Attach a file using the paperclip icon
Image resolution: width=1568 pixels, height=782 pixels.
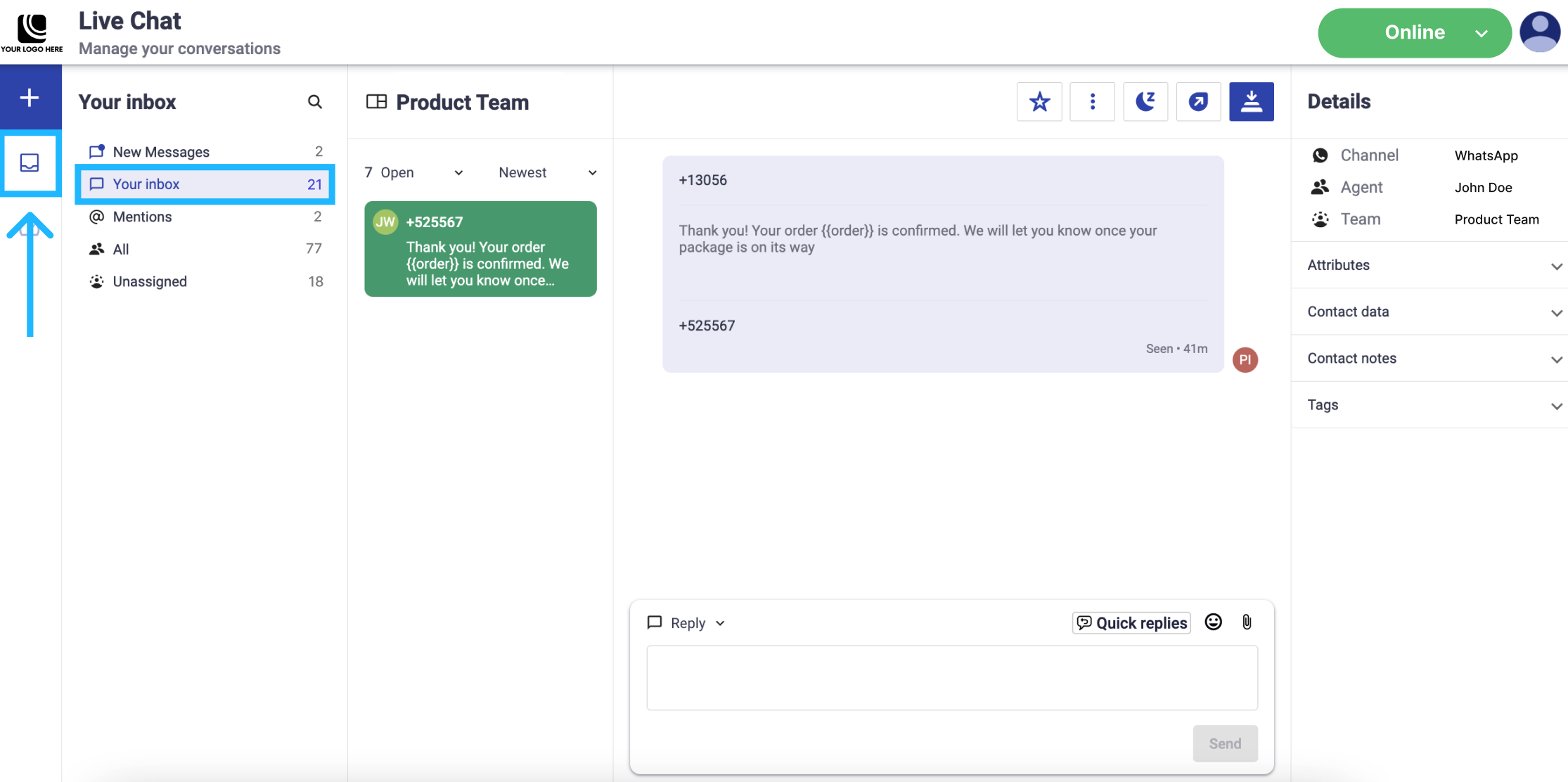[x=1247, y=622]
